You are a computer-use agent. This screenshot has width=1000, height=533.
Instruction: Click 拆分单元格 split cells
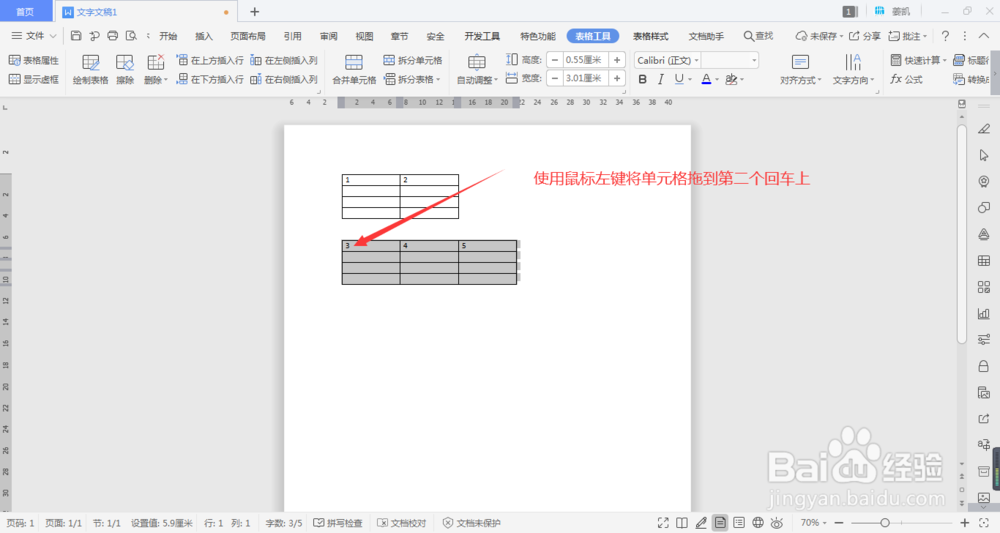[x=413, y=60]
